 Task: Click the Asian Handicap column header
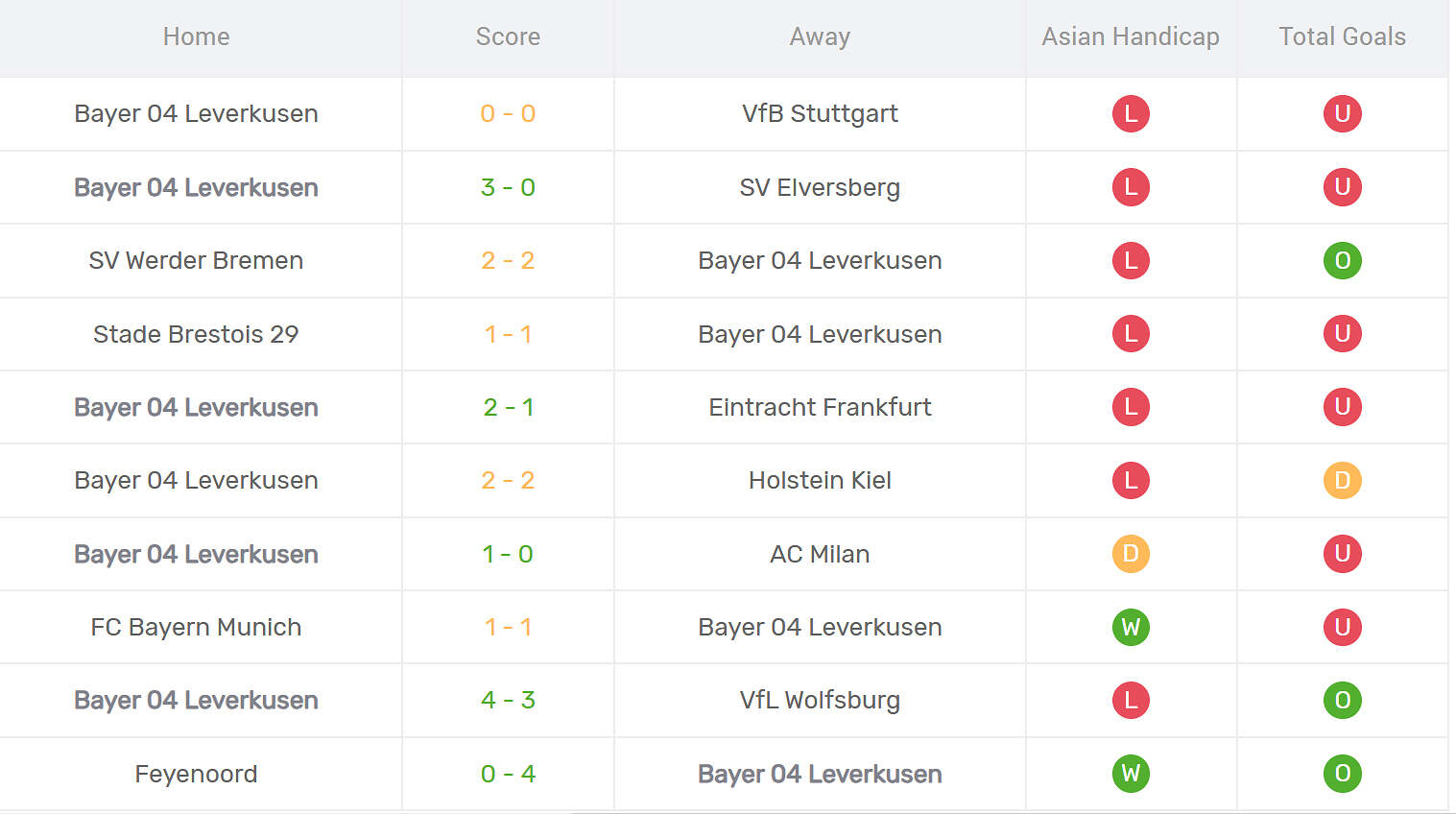(1131, 36)
